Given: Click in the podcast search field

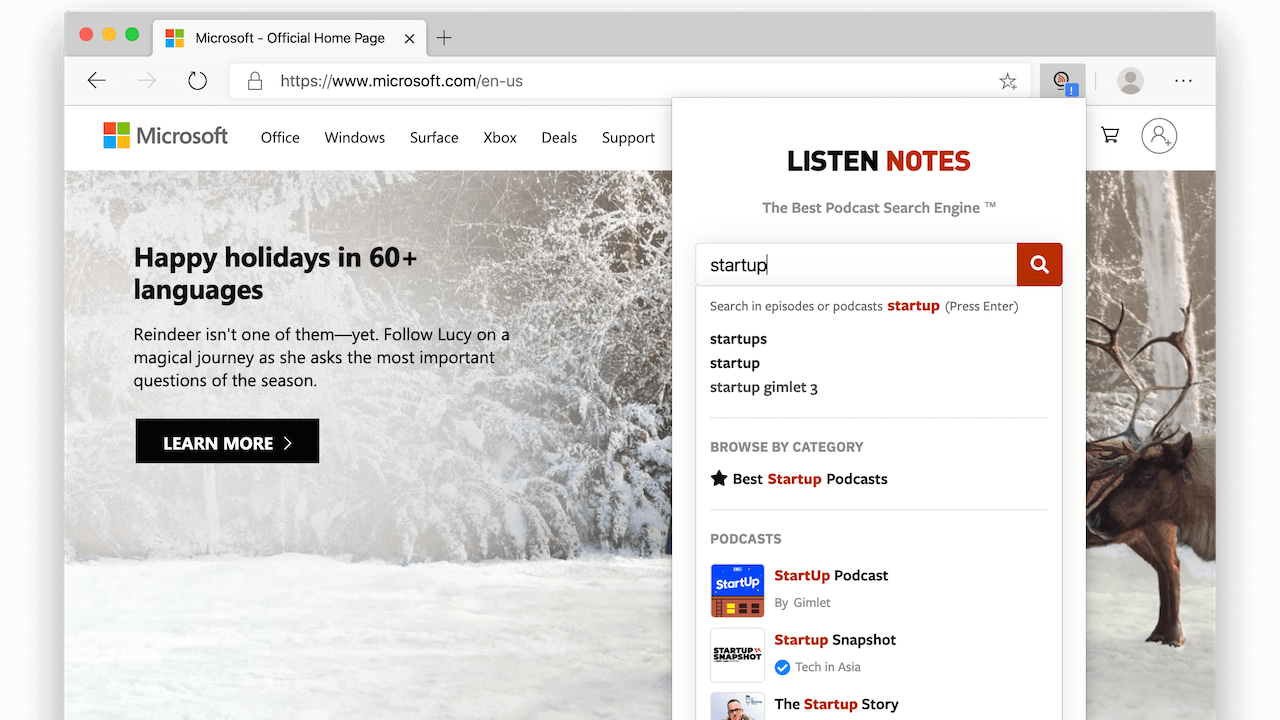Looking at the screenshot, I should [857, 264].
